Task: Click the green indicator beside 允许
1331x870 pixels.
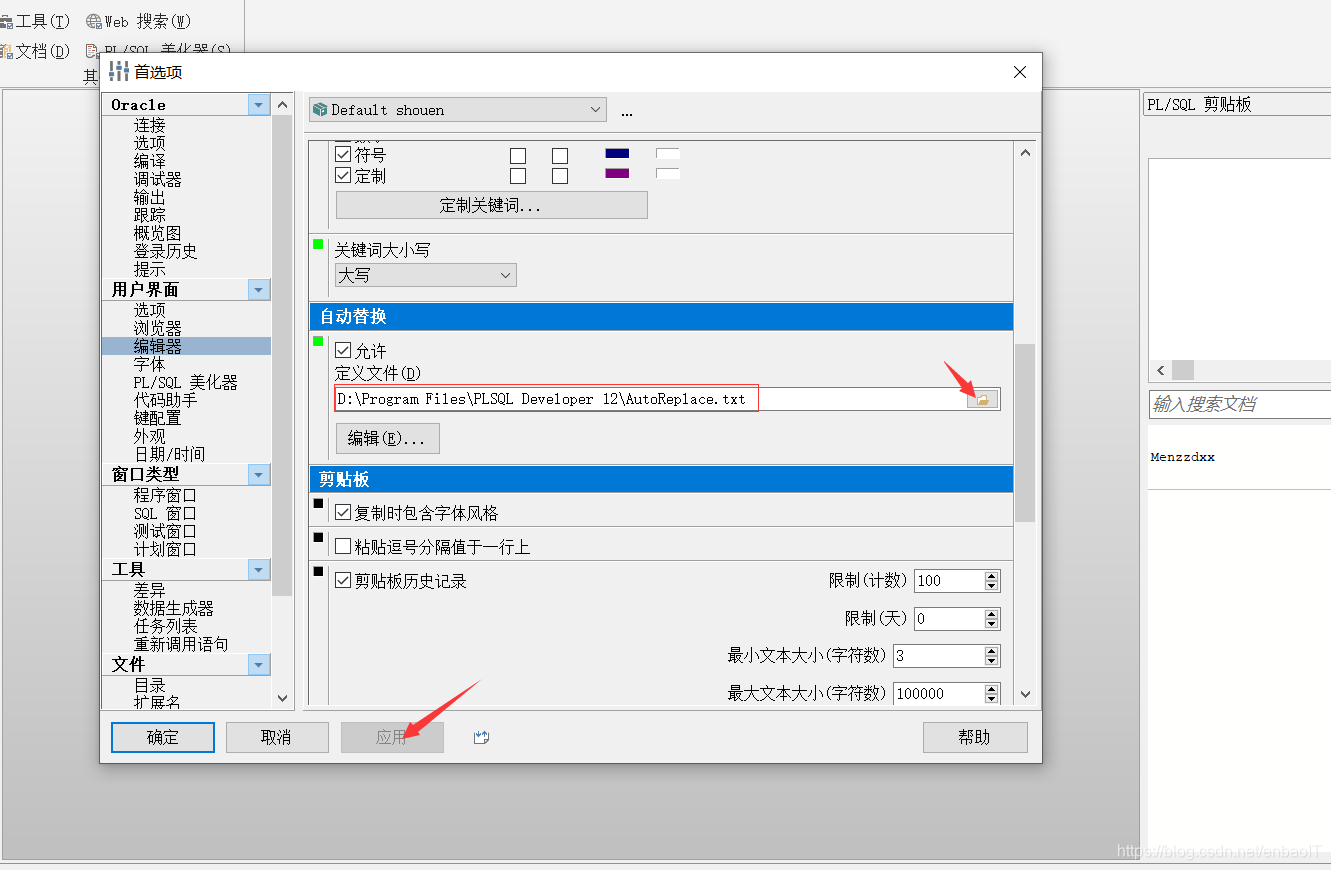Action: [319, 341]
